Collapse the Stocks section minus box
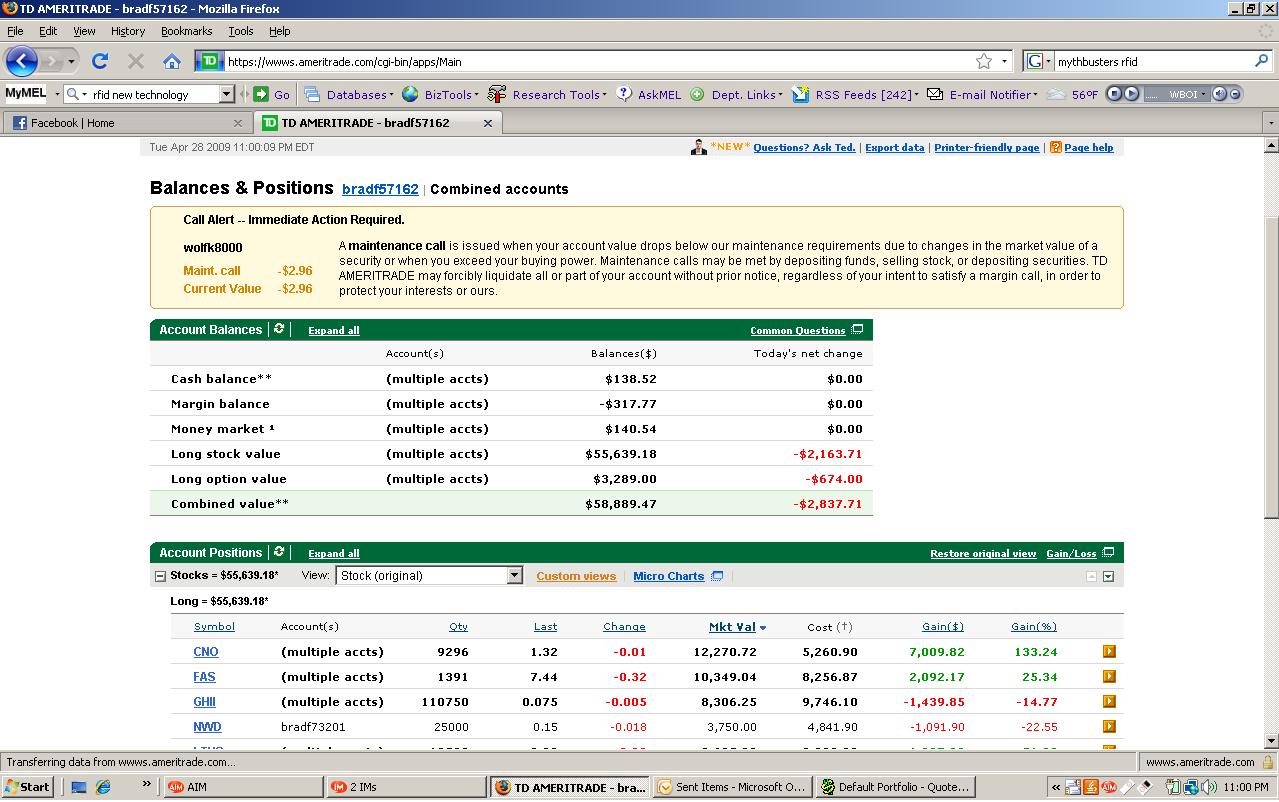This screenshot has width=1279, height=802. pyautogui.click(x=160, y=576)
